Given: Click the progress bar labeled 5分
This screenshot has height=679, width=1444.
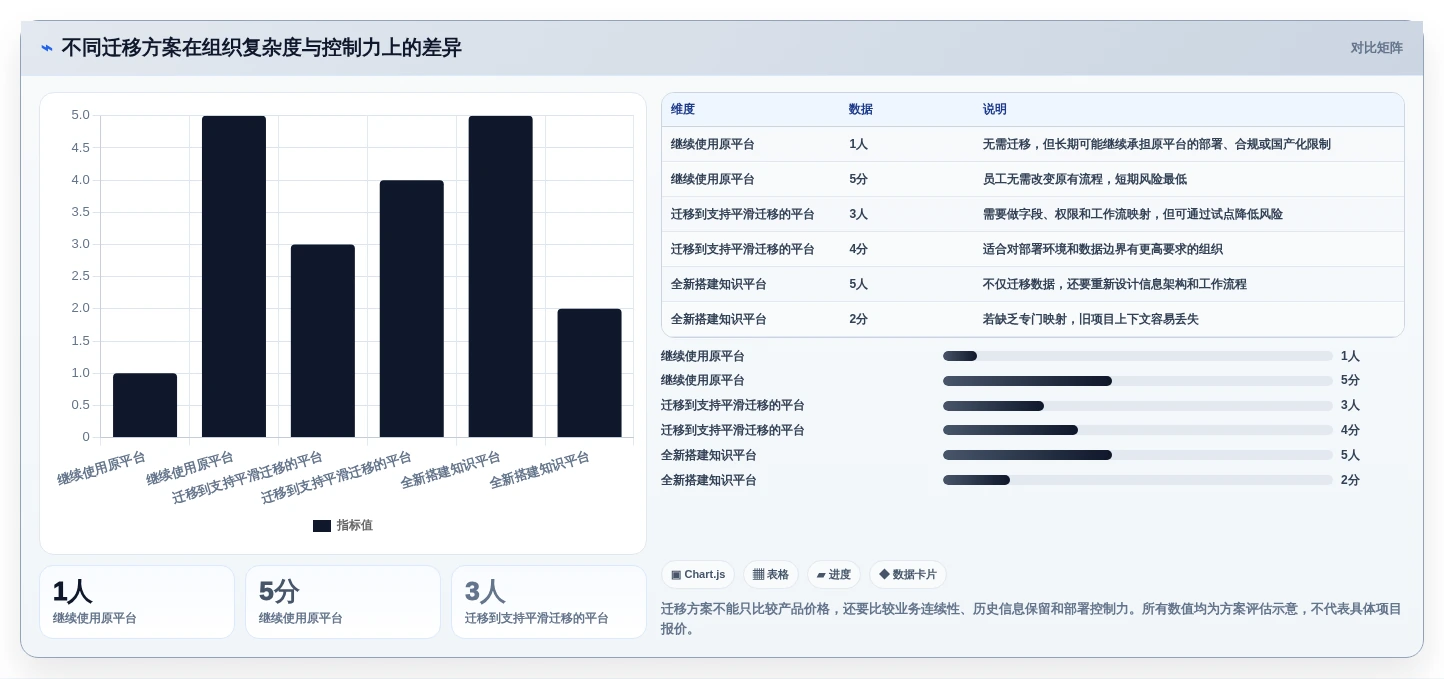Looking at the screenshot, I should (1138, 381).
